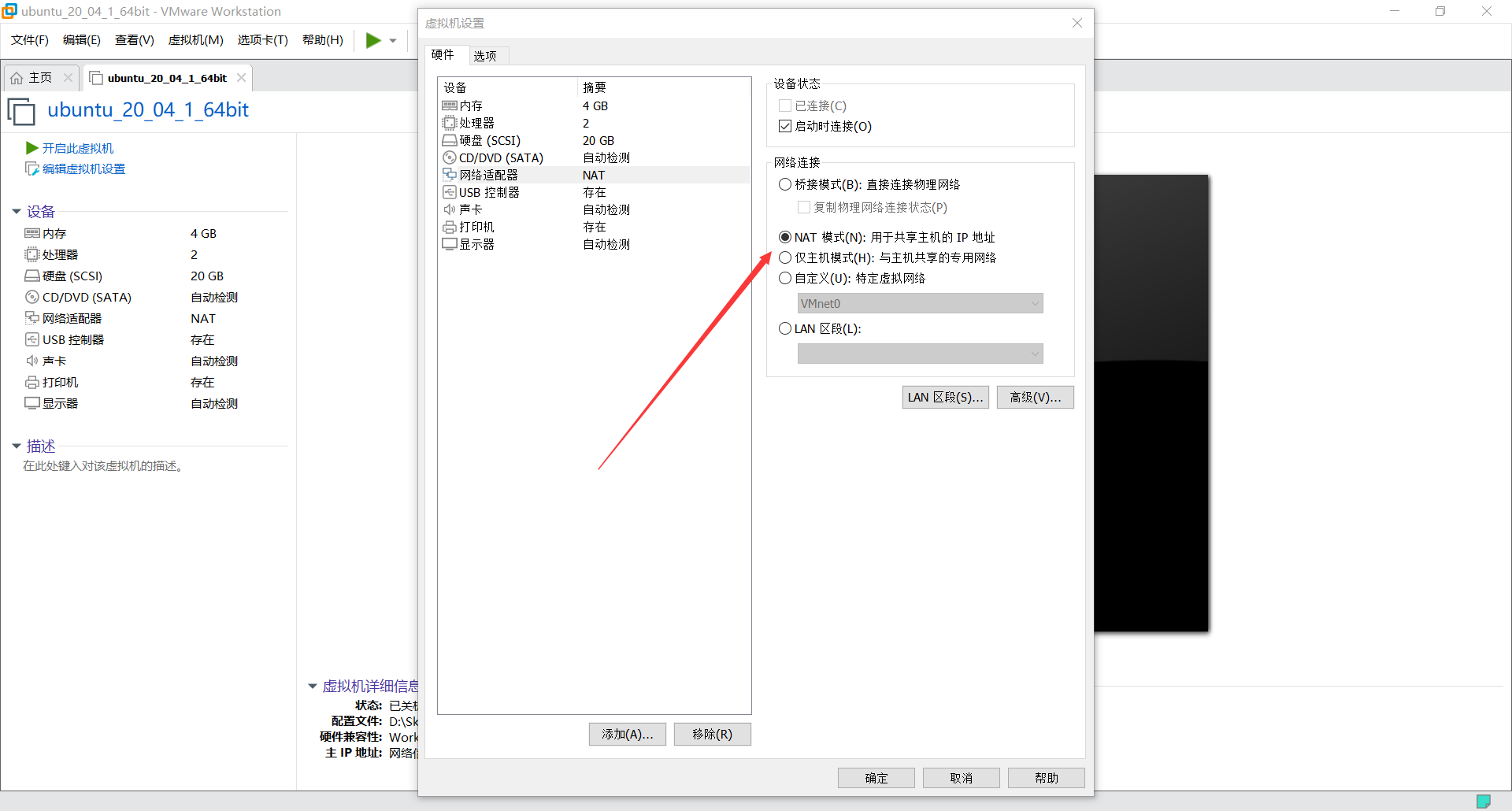Select the 内存 memory device icon
Viewport: 1512px width, 811px height.
[x=450, y=106]
